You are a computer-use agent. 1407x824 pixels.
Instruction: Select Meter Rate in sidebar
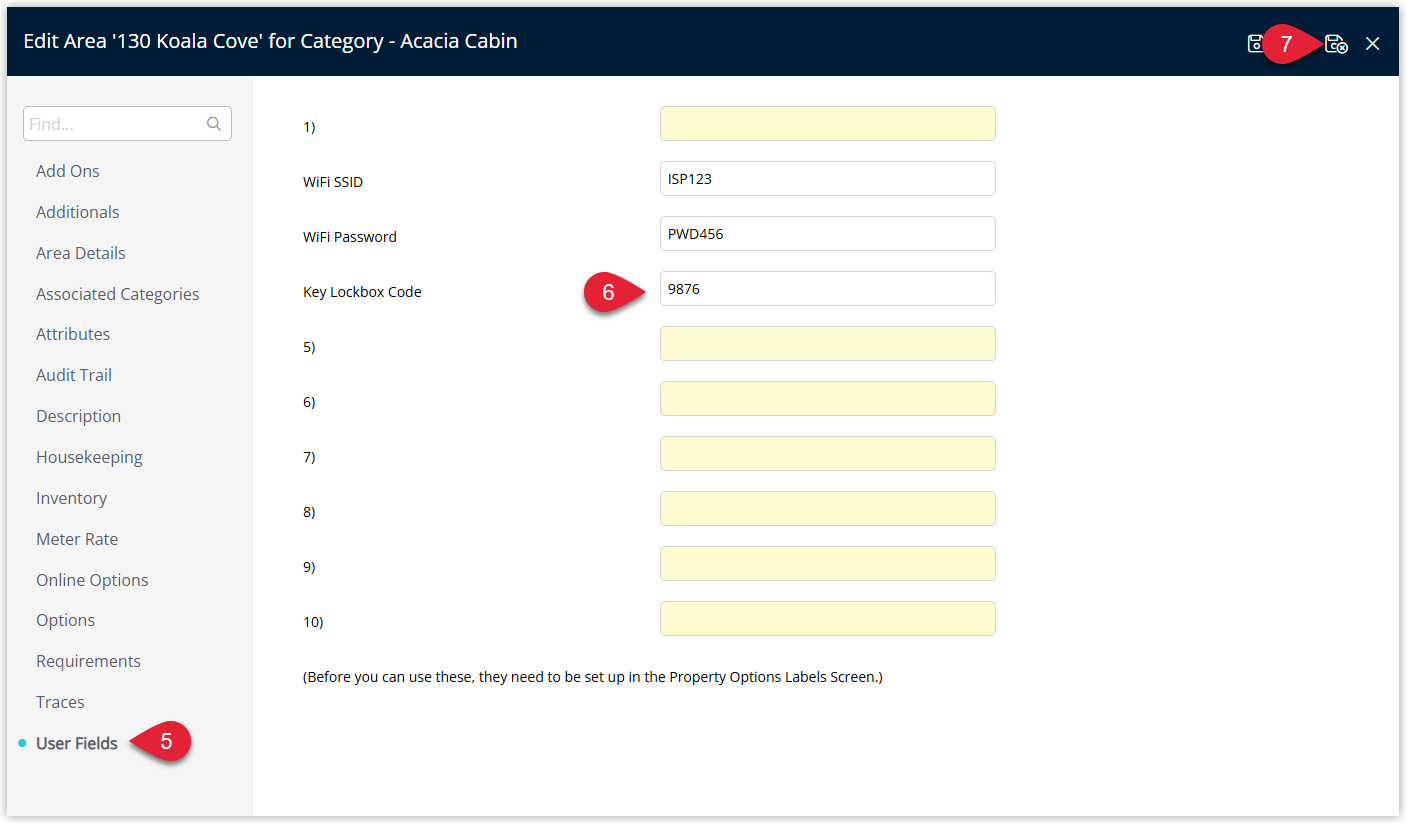[x=77, y=539]
